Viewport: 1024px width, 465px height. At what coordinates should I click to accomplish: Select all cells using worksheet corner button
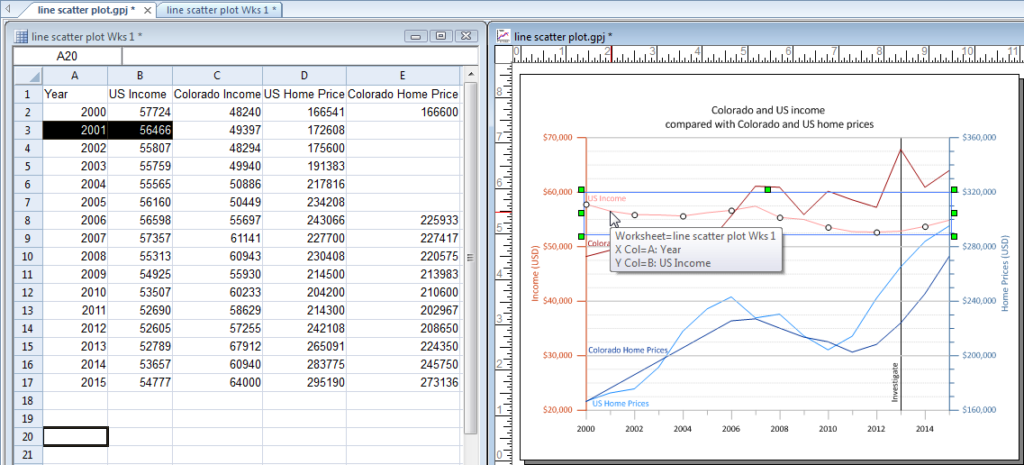coord(27,75)
